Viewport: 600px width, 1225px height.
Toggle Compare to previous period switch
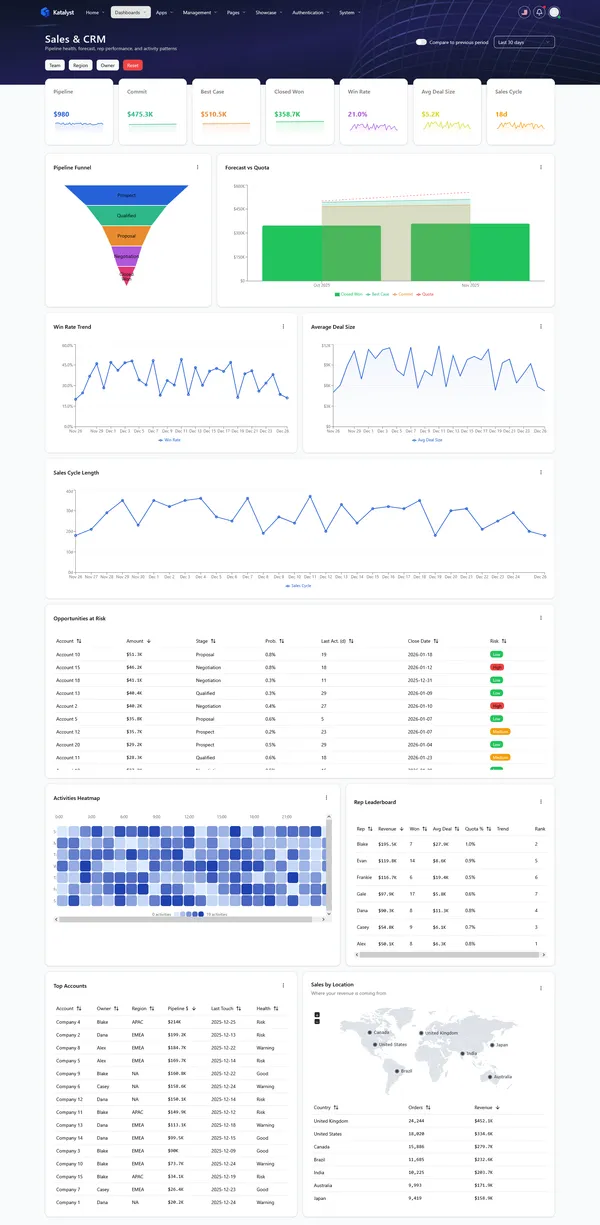(x=421, y=43)
